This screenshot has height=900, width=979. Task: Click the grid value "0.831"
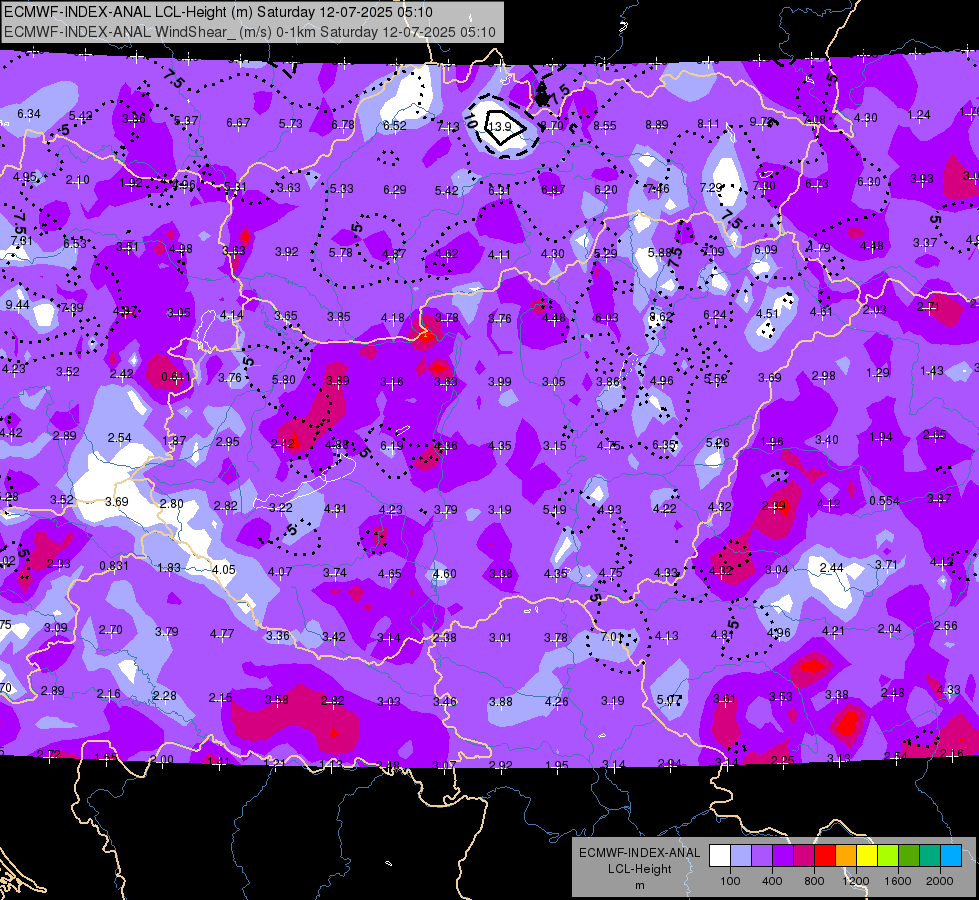[x=114, y=566]
